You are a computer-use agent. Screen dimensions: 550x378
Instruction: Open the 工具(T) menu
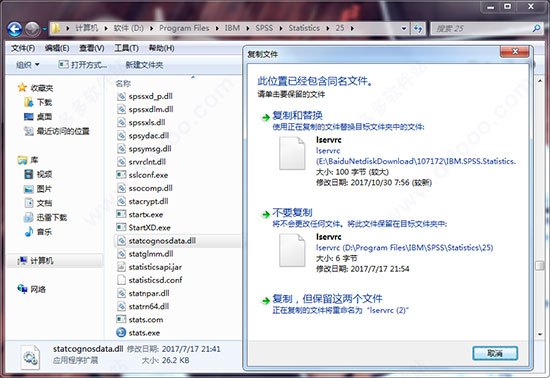[126, 48]
